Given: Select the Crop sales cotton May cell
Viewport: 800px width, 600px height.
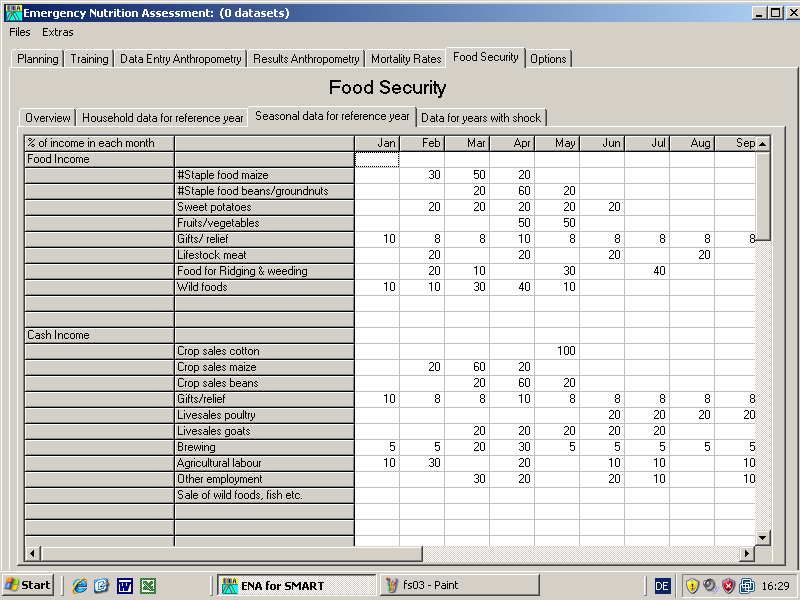Looking at the screenshot, I should coord(557,351).
